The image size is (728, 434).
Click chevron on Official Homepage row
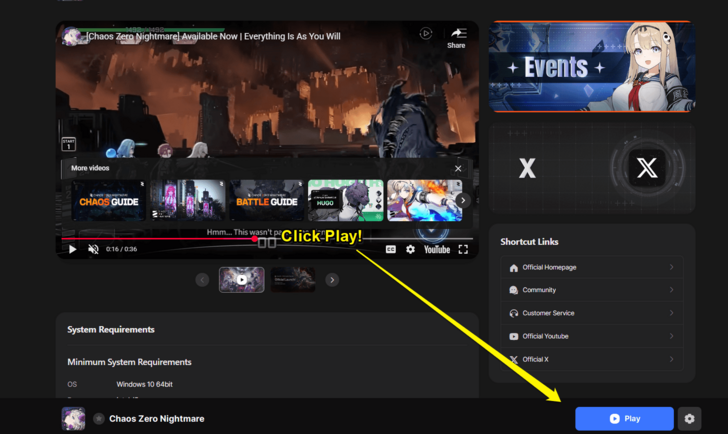pyautogui.click(x=671, y=267)
